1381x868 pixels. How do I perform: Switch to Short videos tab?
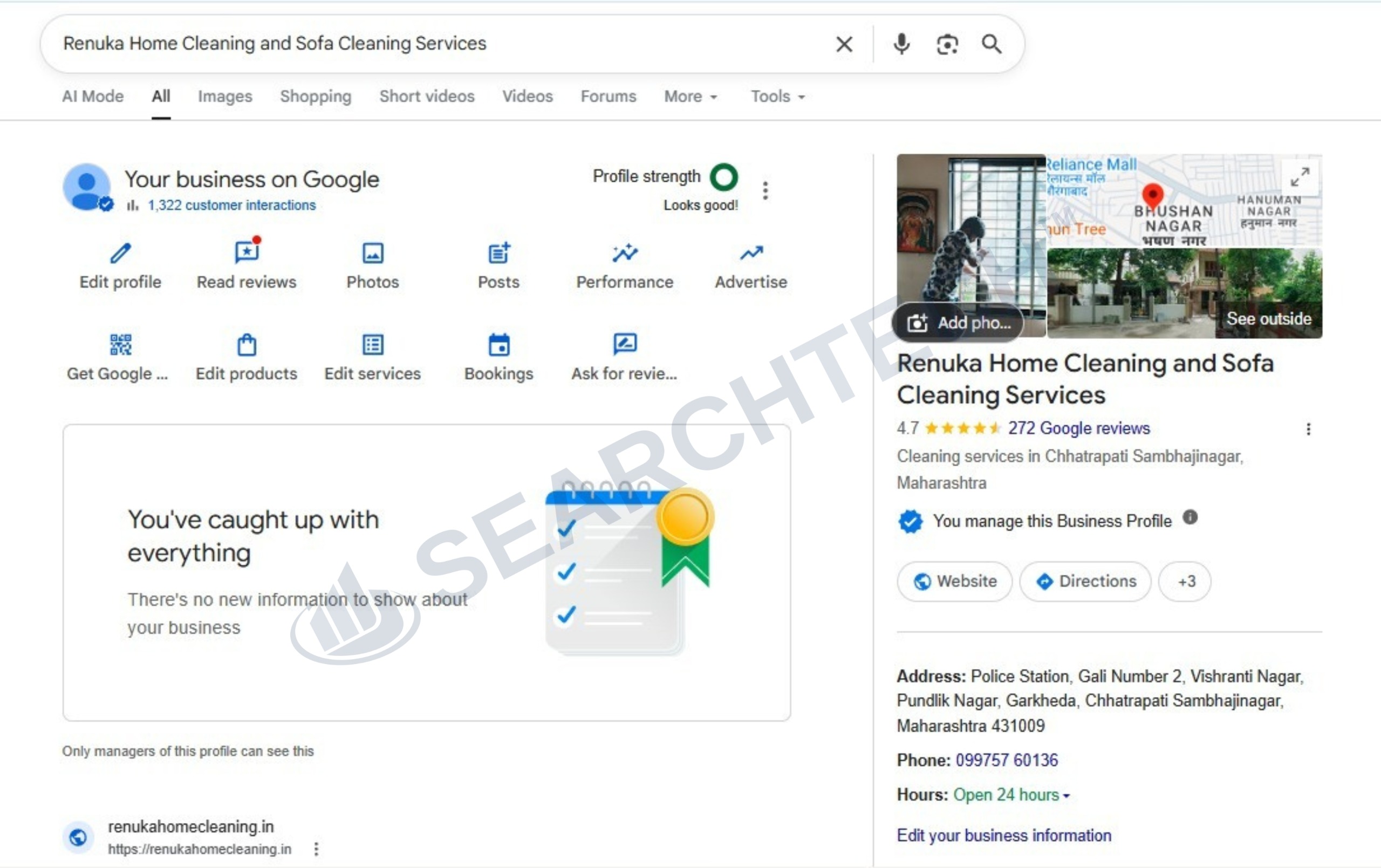pos(427,97)
